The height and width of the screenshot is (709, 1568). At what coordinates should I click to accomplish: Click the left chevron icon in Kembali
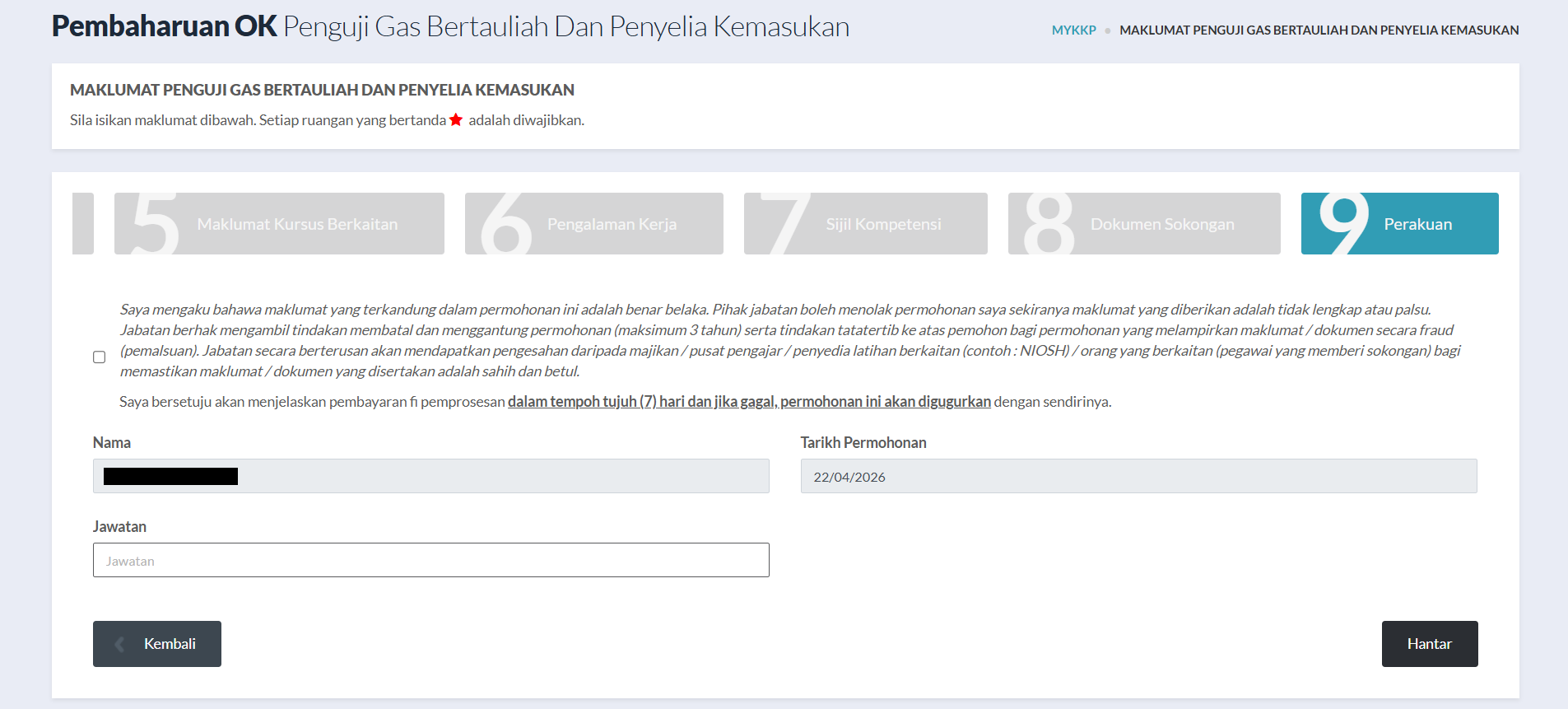(120, 644)
